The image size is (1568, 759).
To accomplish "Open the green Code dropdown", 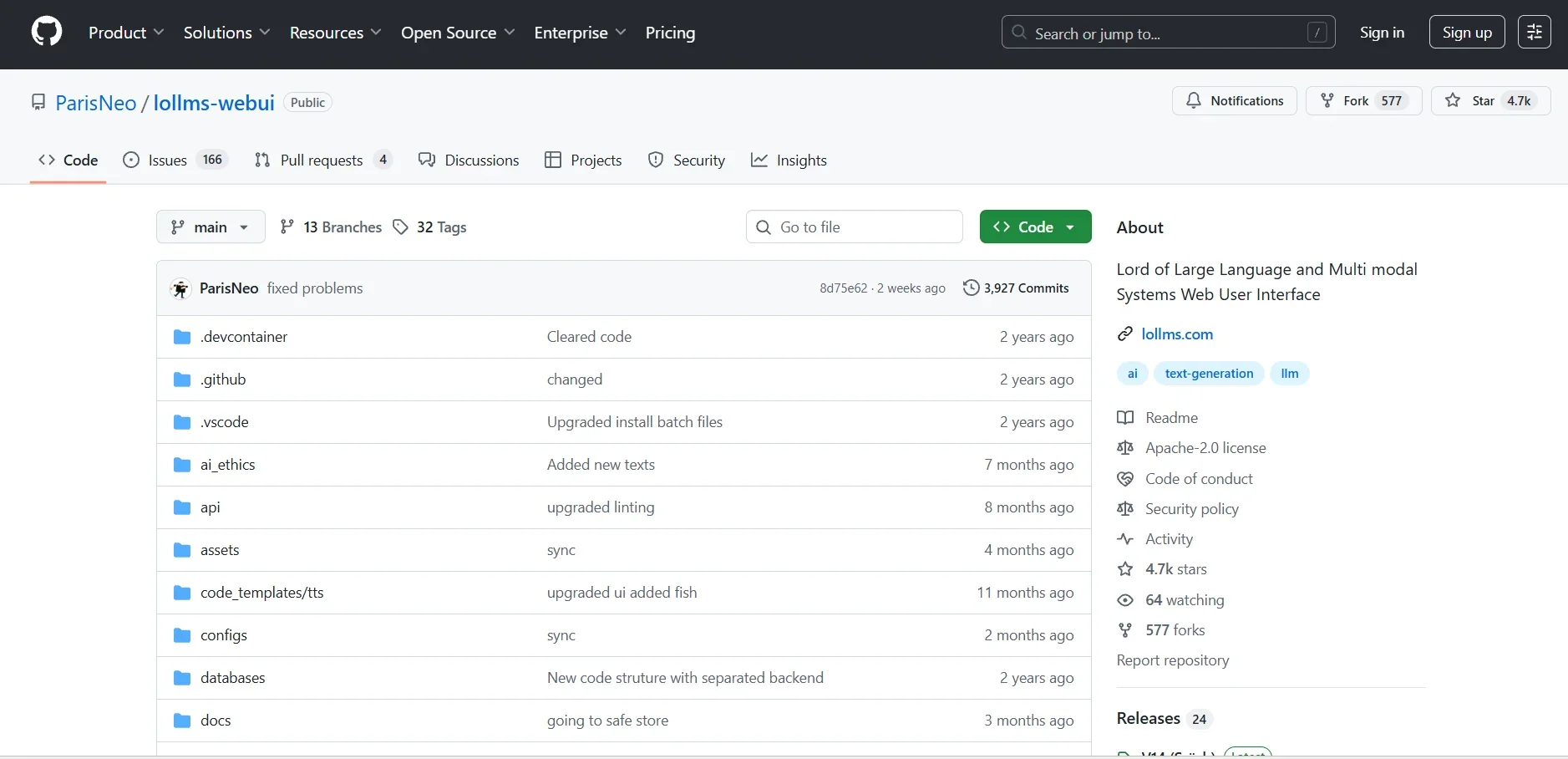I will click(x=1035, y=227).
